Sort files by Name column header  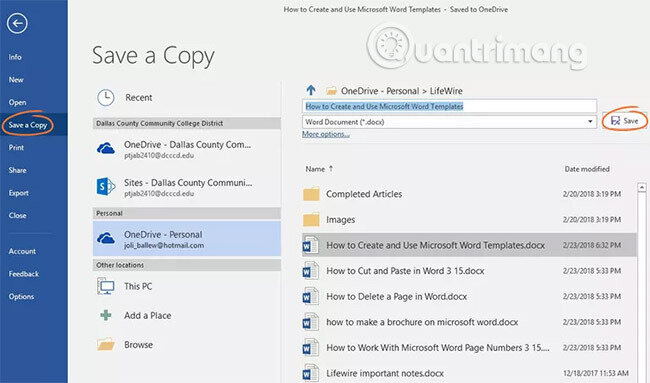pos(315,169)
